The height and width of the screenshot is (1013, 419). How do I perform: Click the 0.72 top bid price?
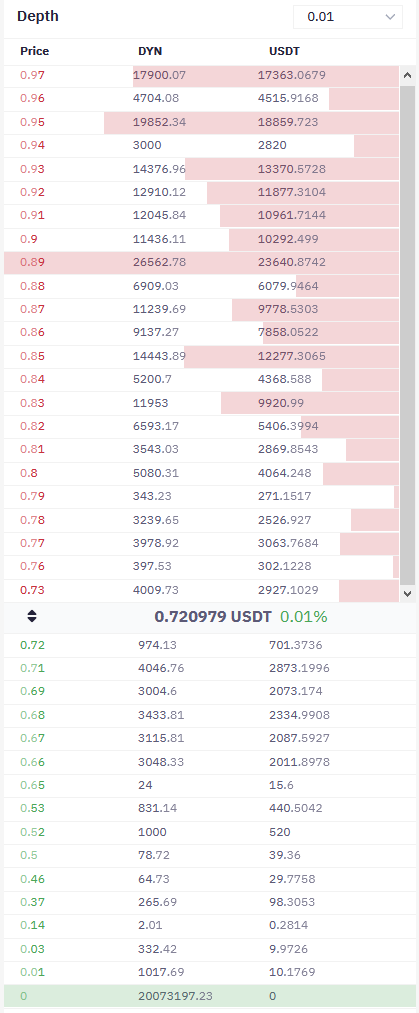[x=32, y=645]
